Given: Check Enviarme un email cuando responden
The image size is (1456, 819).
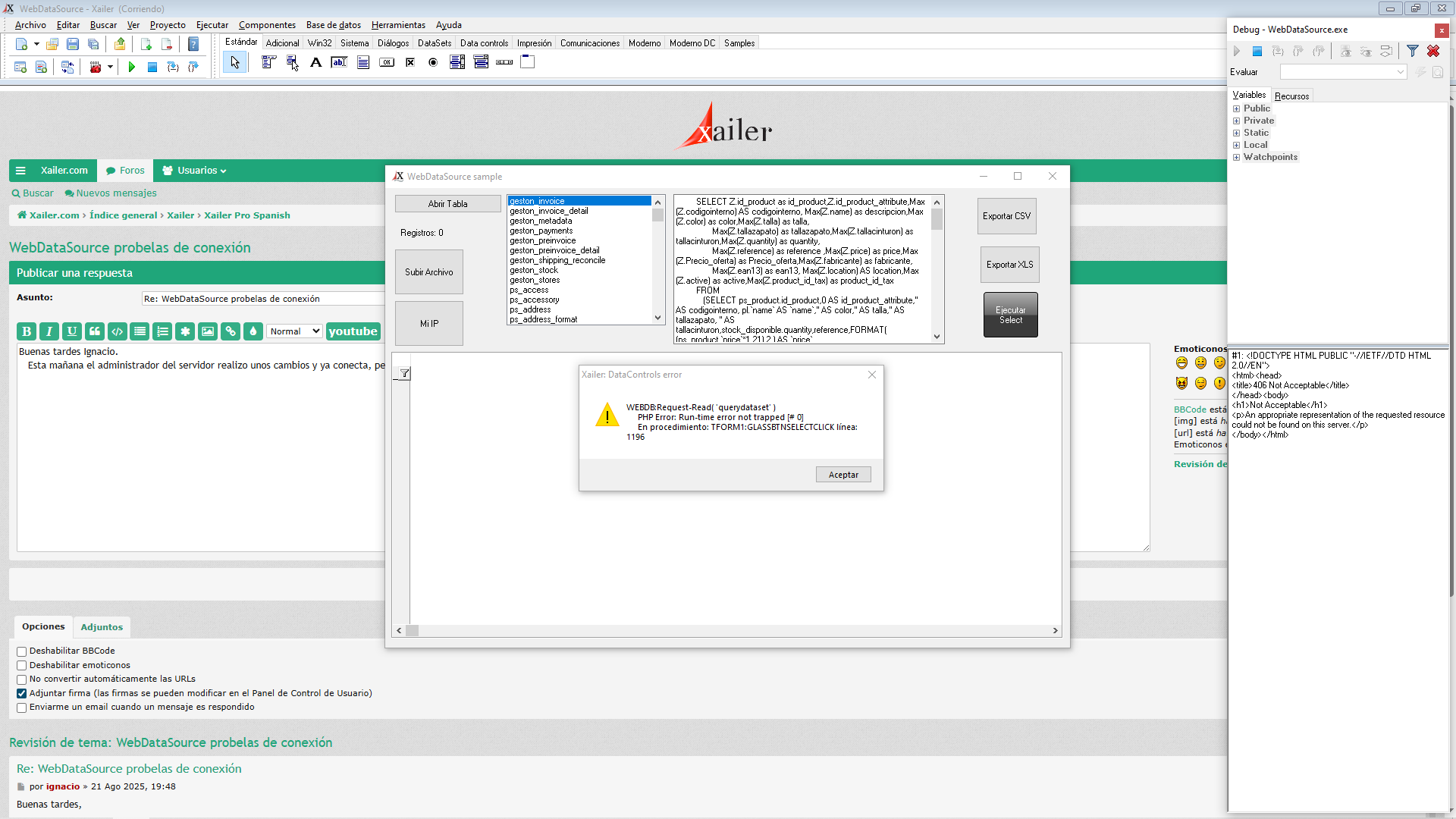Looking at the screenshot, I should [x=22, y=708].
